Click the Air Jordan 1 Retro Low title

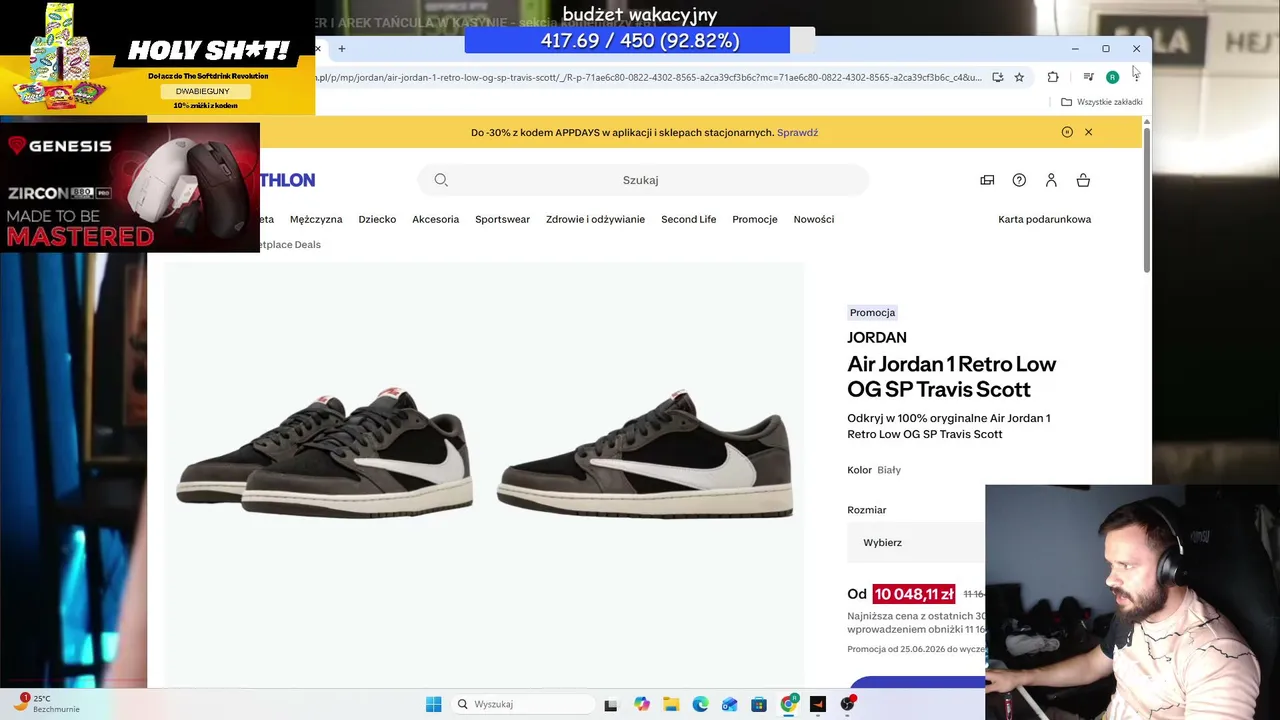pyautogui.click(x=951, y=376)
